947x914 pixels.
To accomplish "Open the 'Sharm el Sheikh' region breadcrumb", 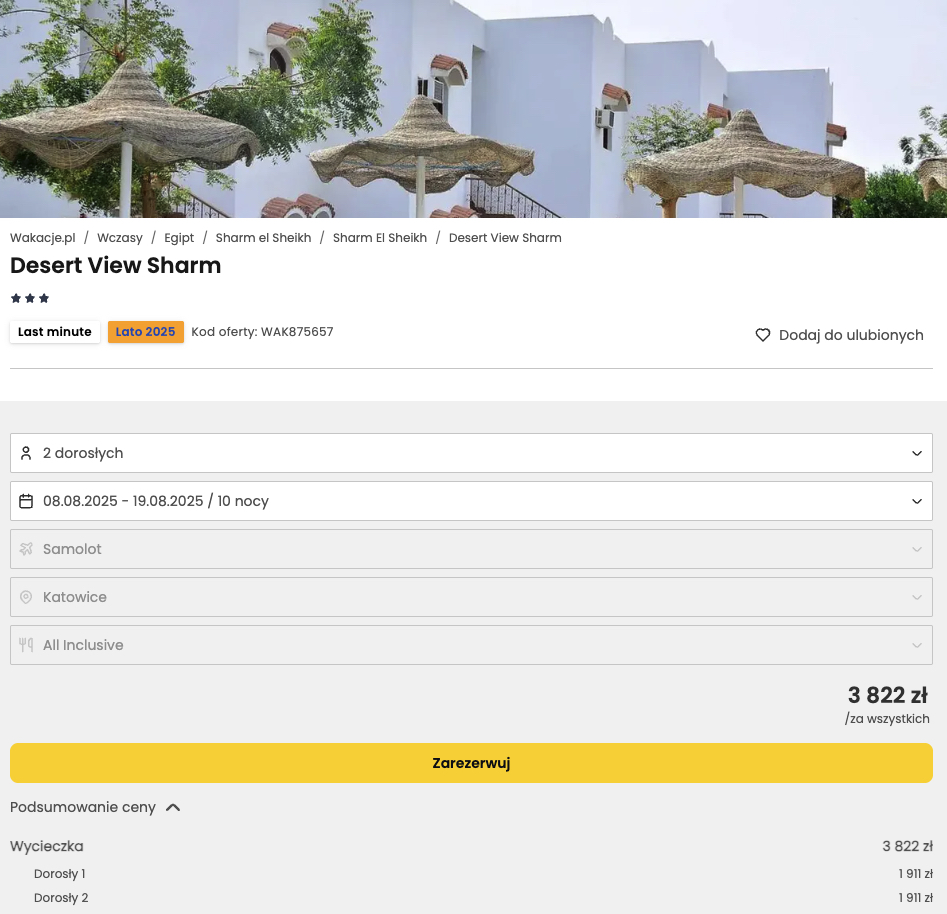I will click(x=263, y=238).
